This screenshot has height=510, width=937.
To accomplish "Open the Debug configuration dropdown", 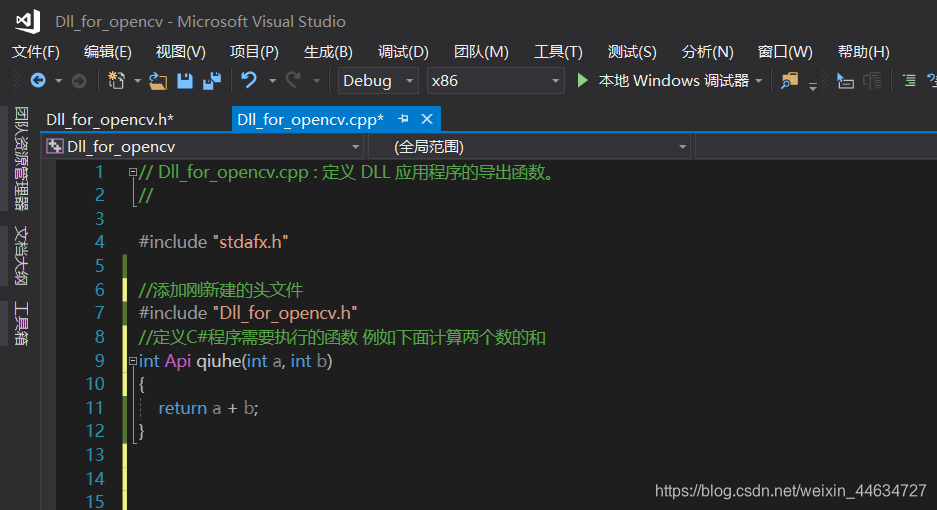I will tap(378, 81).
